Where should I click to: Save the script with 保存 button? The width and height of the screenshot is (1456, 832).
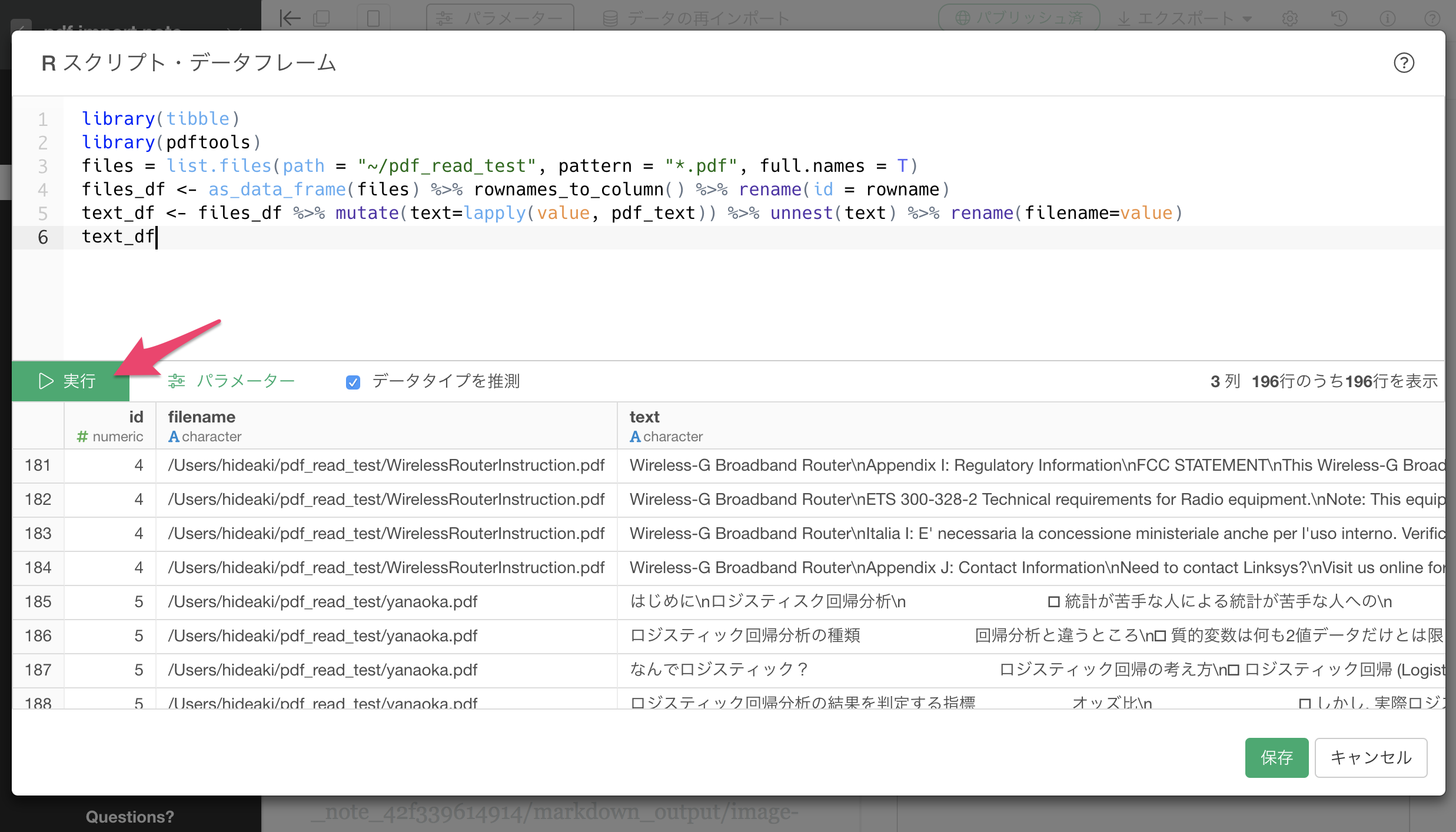1277,757
